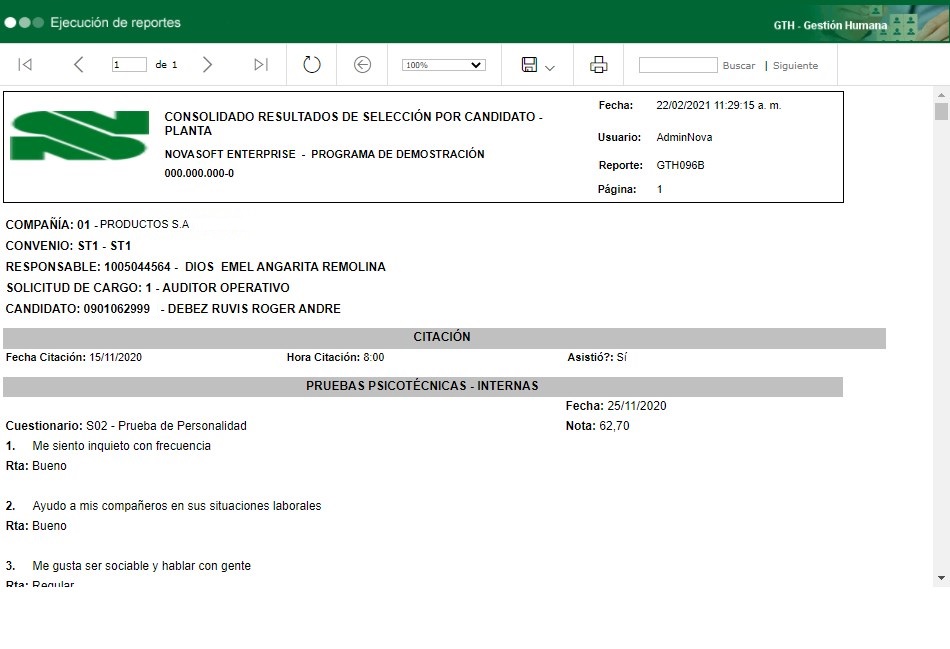Click the search text box
Screen dimensions: 950x649
point(678,65)
